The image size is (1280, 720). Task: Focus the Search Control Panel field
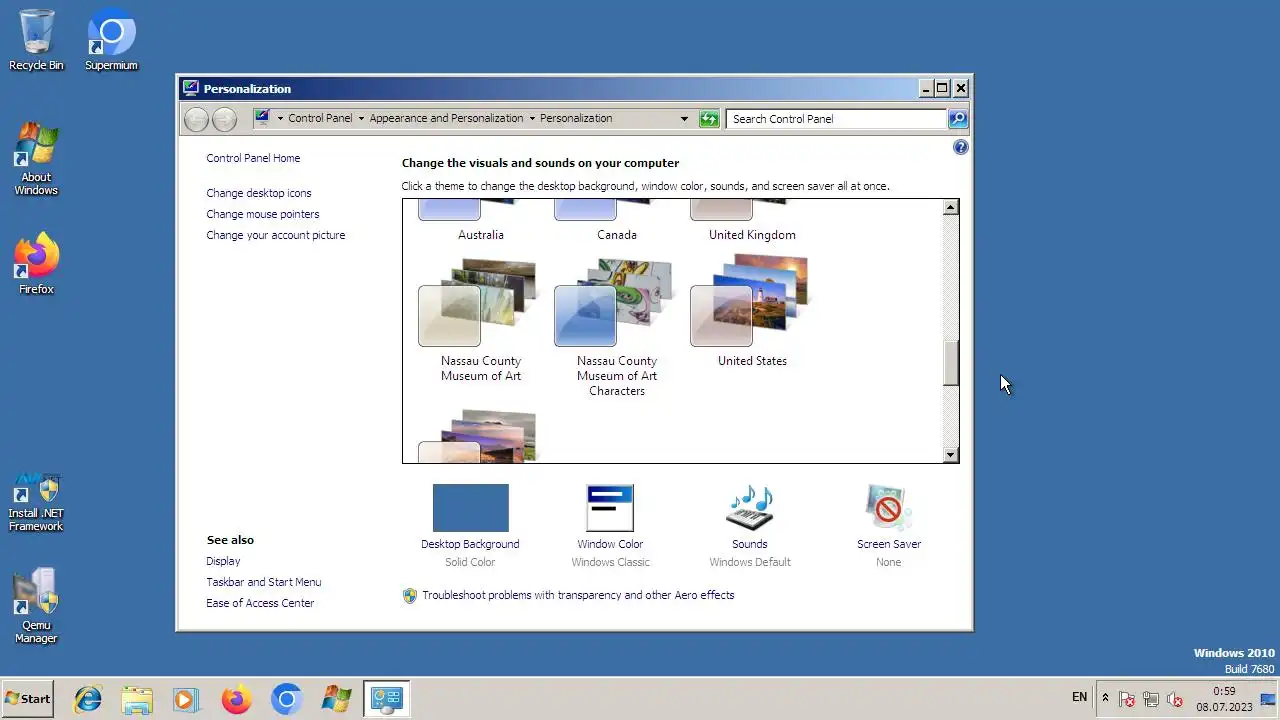click(x=836, y=119)
